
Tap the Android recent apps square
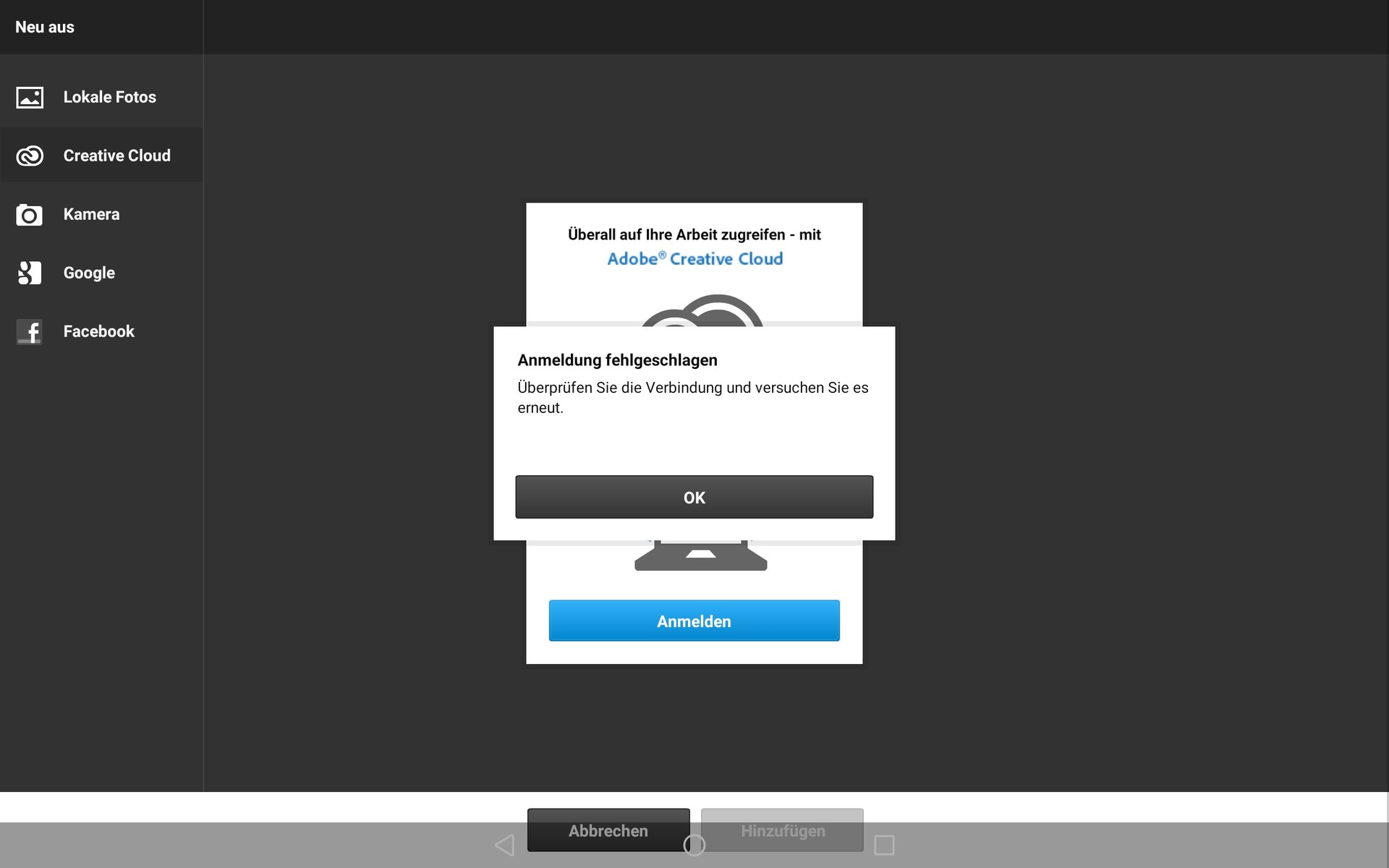(884, 845)
